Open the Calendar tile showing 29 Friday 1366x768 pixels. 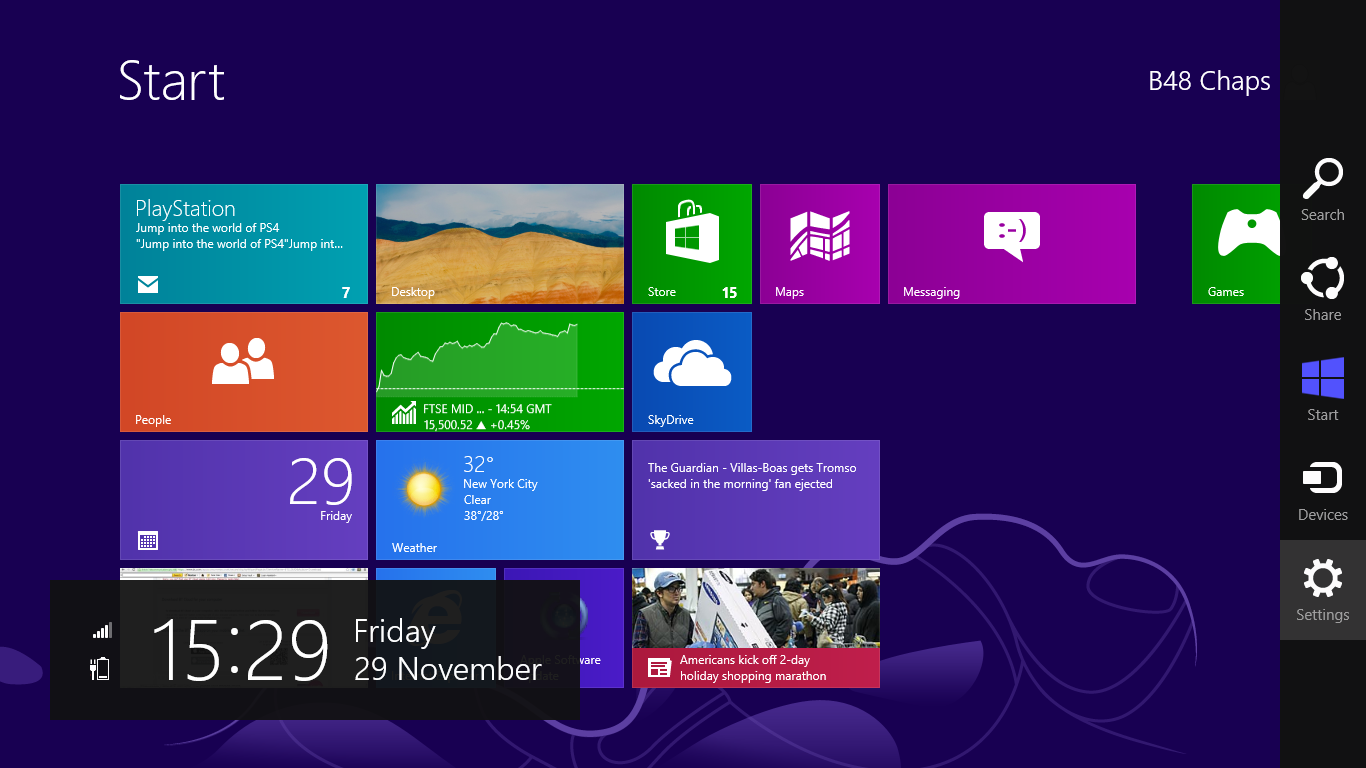[x=244, y=500]
